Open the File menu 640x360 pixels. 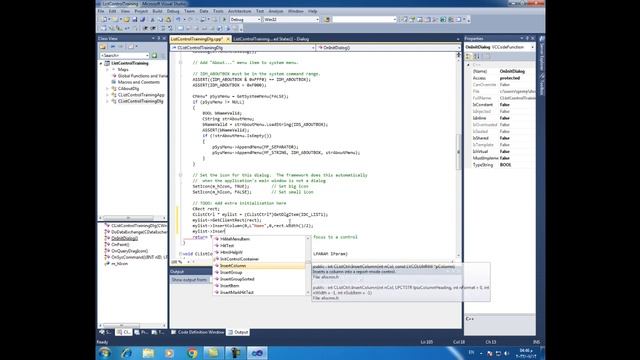[x=101, y=11]
